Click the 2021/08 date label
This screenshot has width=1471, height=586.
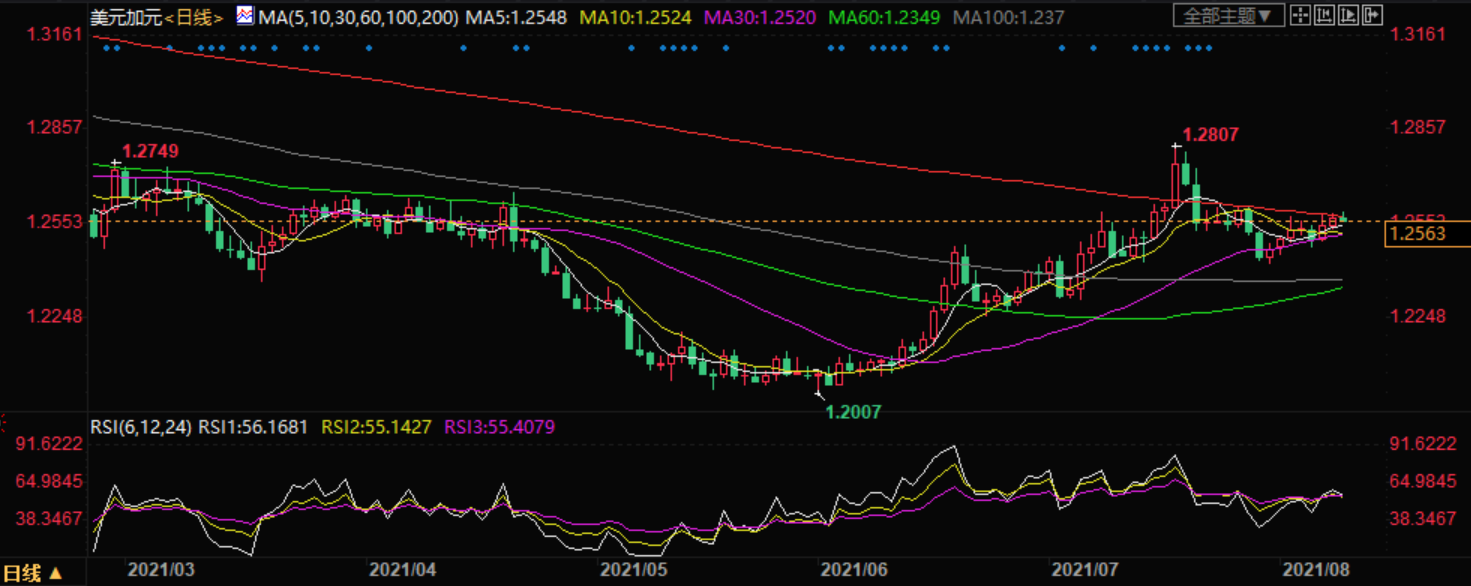(1316, 569)
